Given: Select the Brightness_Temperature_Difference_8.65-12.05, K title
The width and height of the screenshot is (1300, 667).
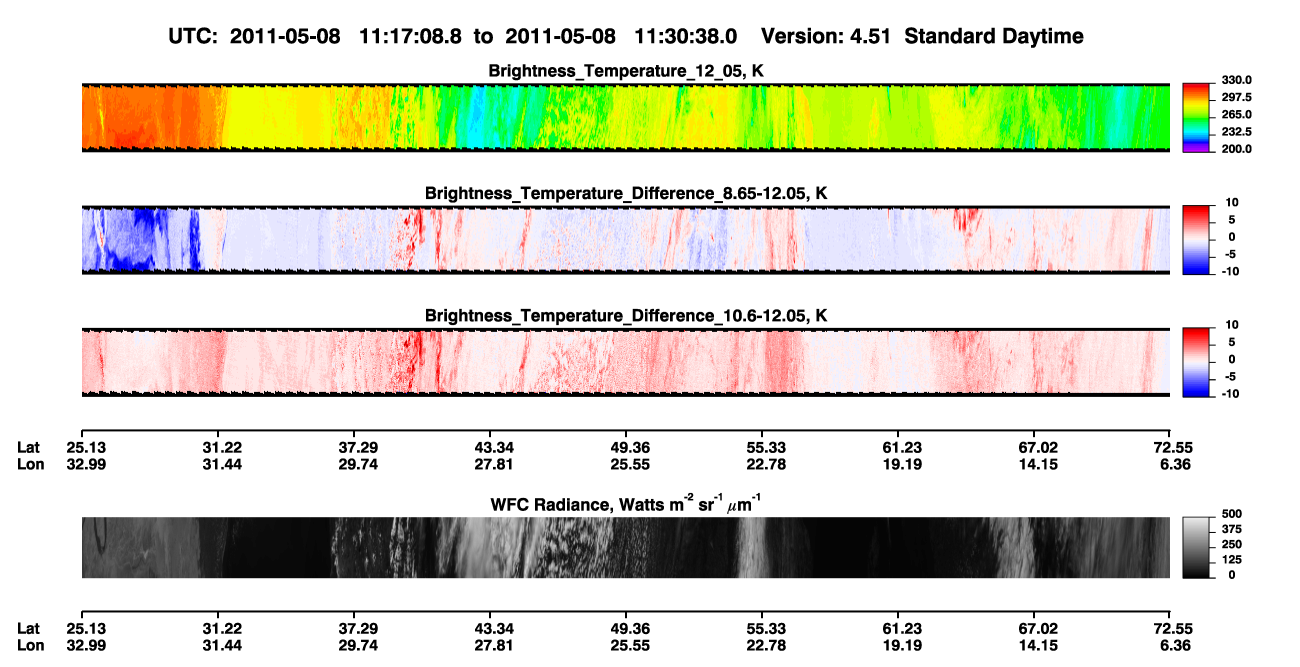Looking at the screenshot, I should [x=626, y=193].
